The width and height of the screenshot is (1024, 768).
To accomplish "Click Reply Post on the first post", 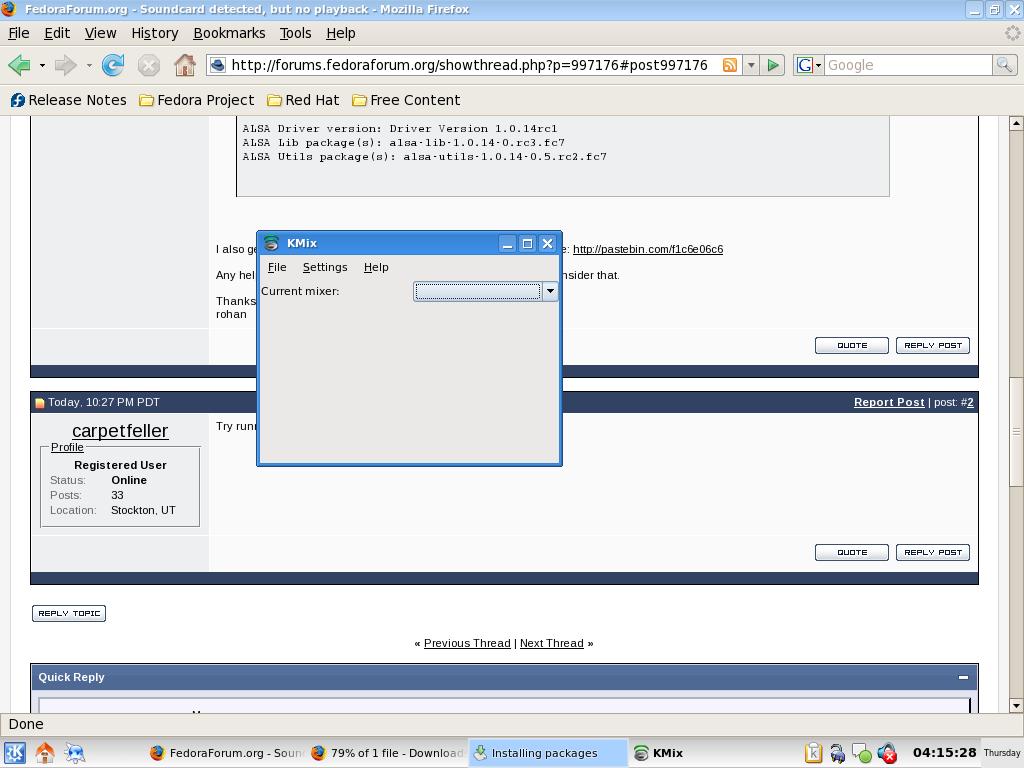I will click(x=933, y=345).
